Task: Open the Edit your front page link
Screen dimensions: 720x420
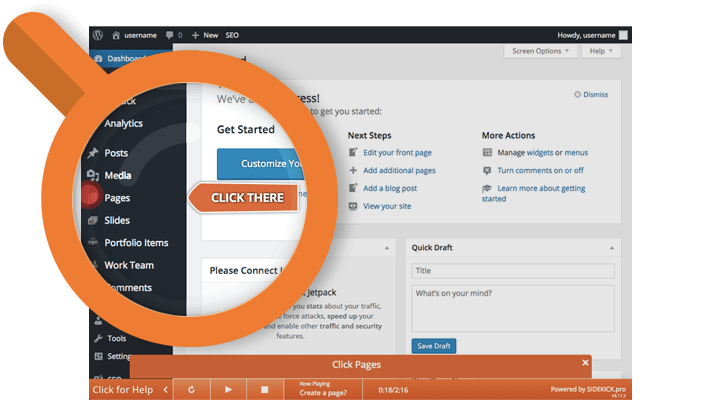Action: coord(398,152)
